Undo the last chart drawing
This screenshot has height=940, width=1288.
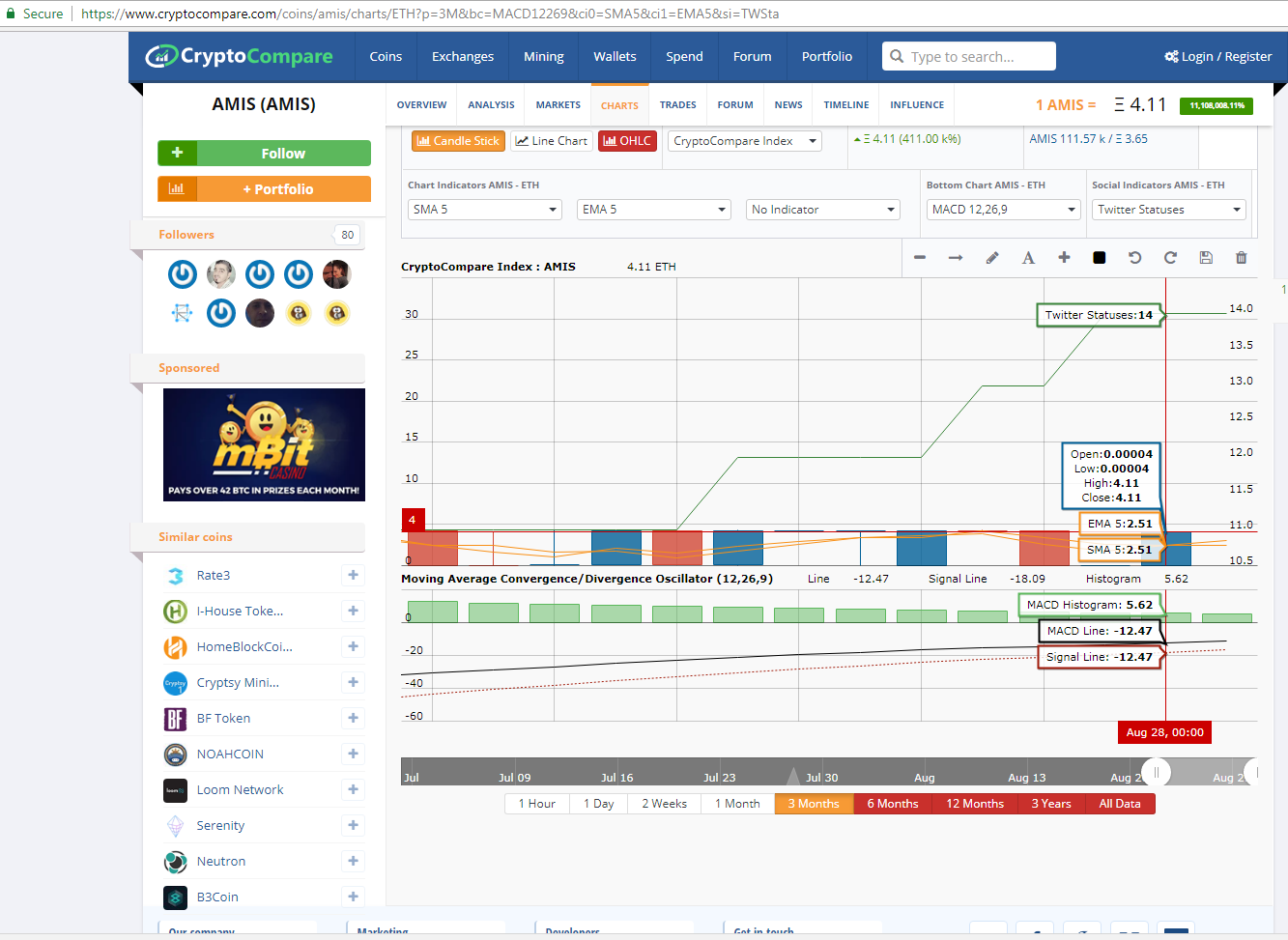(x=1134, y=258)
